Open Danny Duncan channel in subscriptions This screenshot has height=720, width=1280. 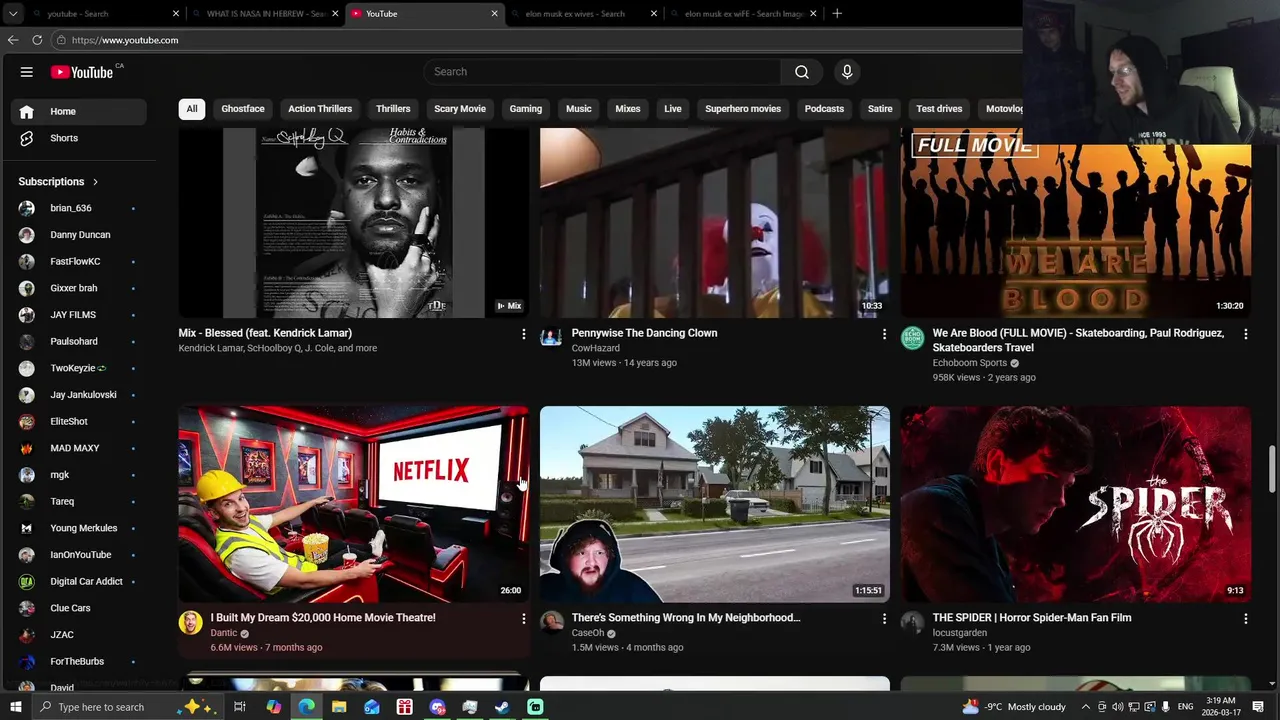(x=79, y=235)
